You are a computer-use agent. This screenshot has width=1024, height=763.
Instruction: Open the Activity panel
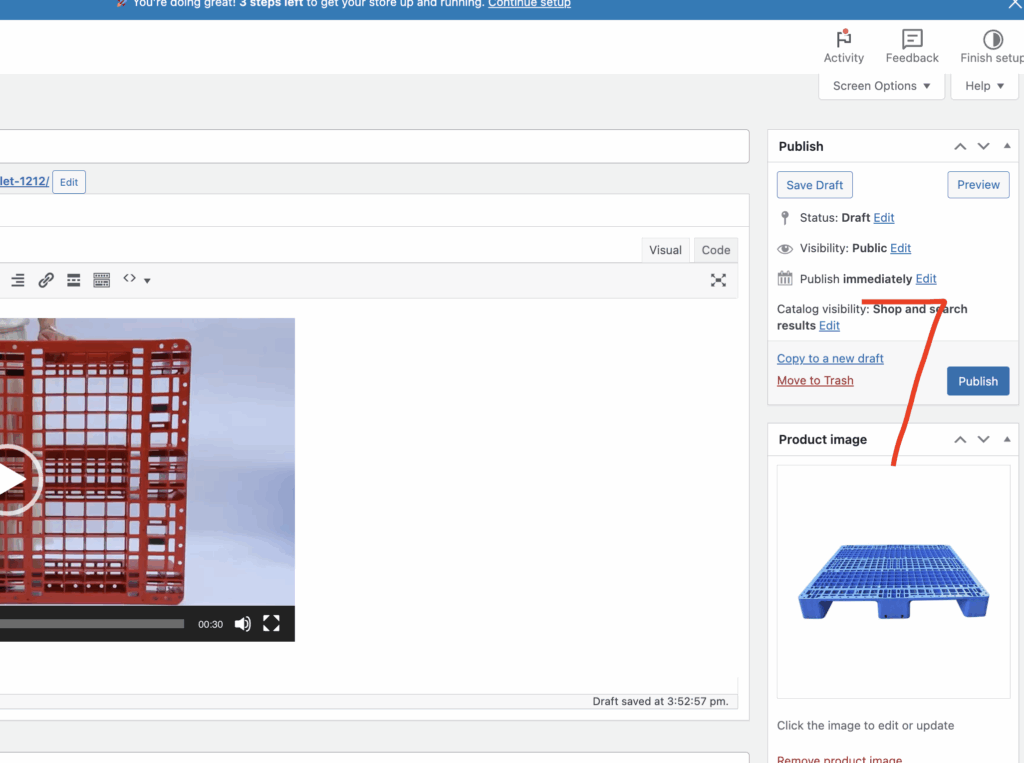[843, 46]
